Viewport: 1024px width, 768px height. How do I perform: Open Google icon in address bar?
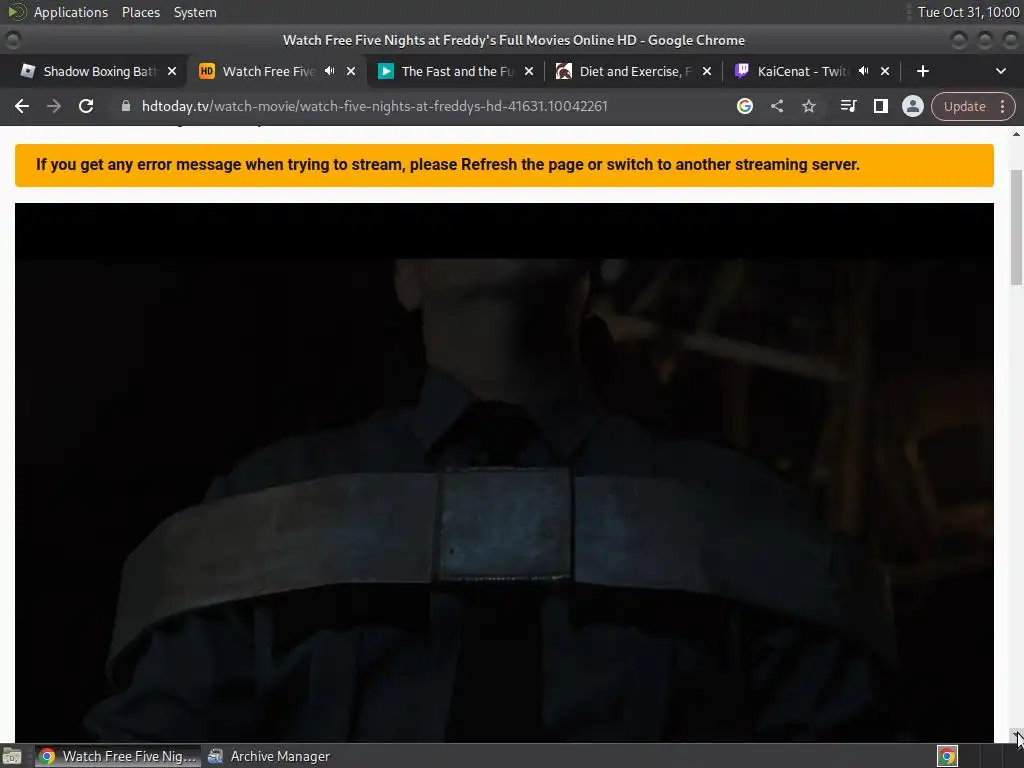pyautogui.click(x=744, y=106)
